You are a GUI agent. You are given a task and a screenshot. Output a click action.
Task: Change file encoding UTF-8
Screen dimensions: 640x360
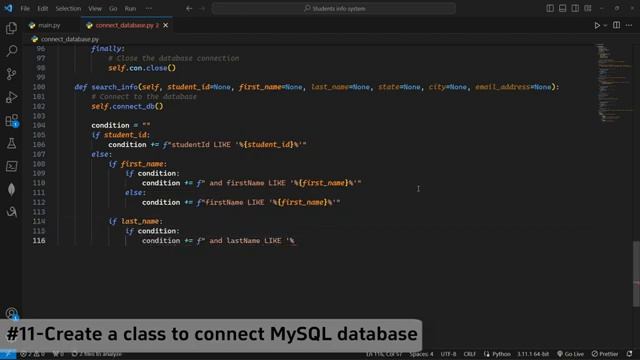448,354
